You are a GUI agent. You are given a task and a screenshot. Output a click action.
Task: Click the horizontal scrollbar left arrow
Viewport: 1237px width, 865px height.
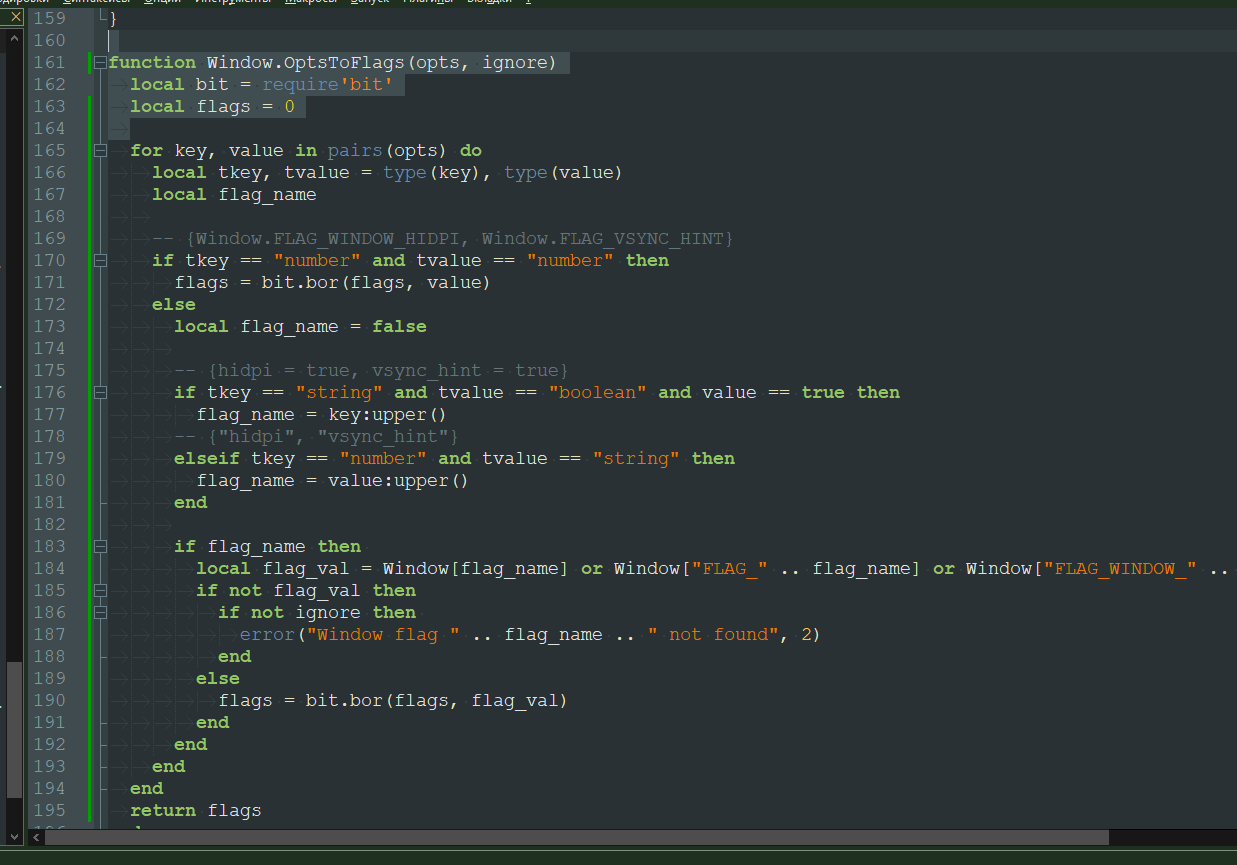[36, 837]
